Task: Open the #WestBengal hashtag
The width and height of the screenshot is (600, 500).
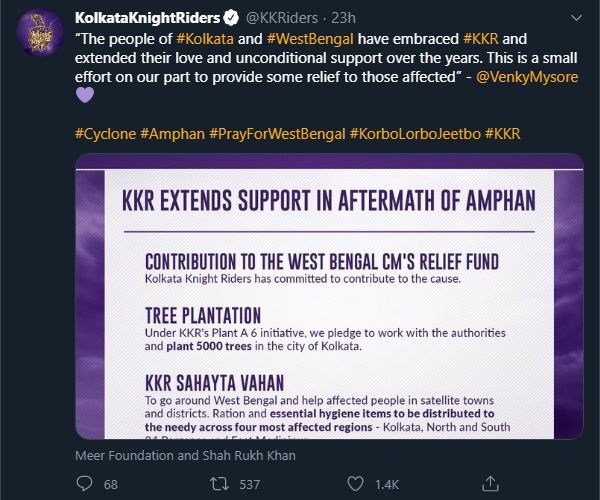Action: pos(310,39)
